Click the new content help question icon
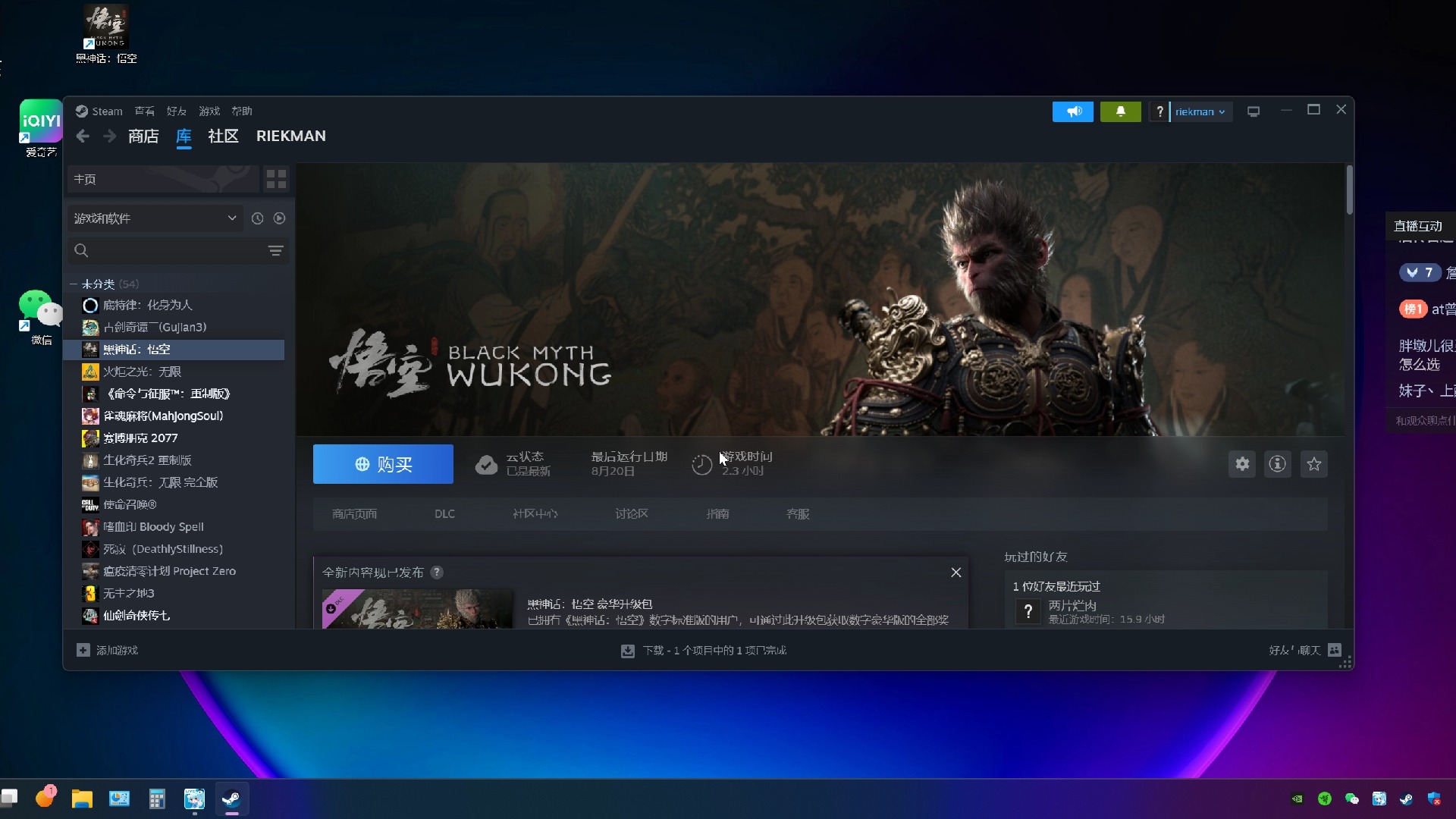Viewport: 1456px width, 819px height. coord(437,573)
